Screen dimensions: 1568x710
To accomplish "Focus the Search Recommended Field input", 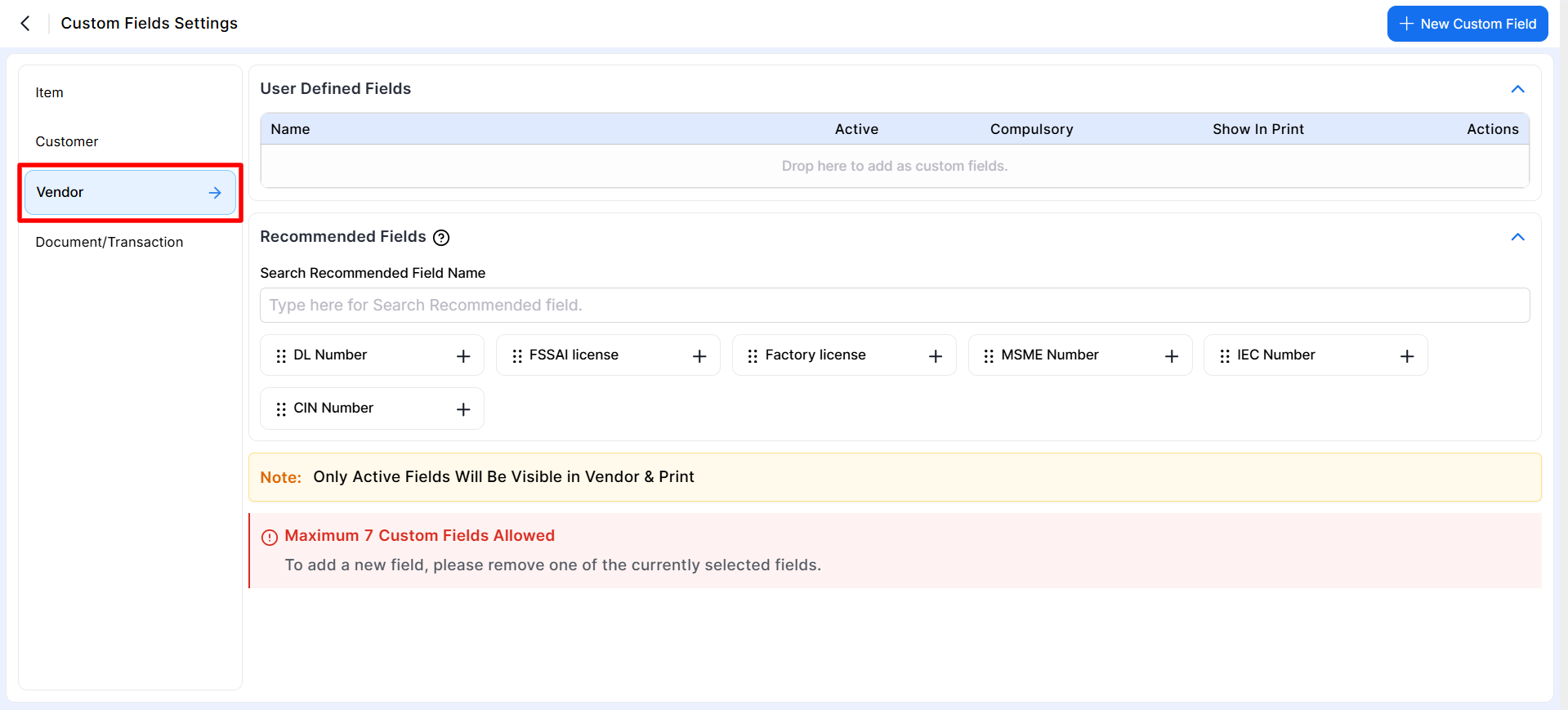I will click(894, 306).
